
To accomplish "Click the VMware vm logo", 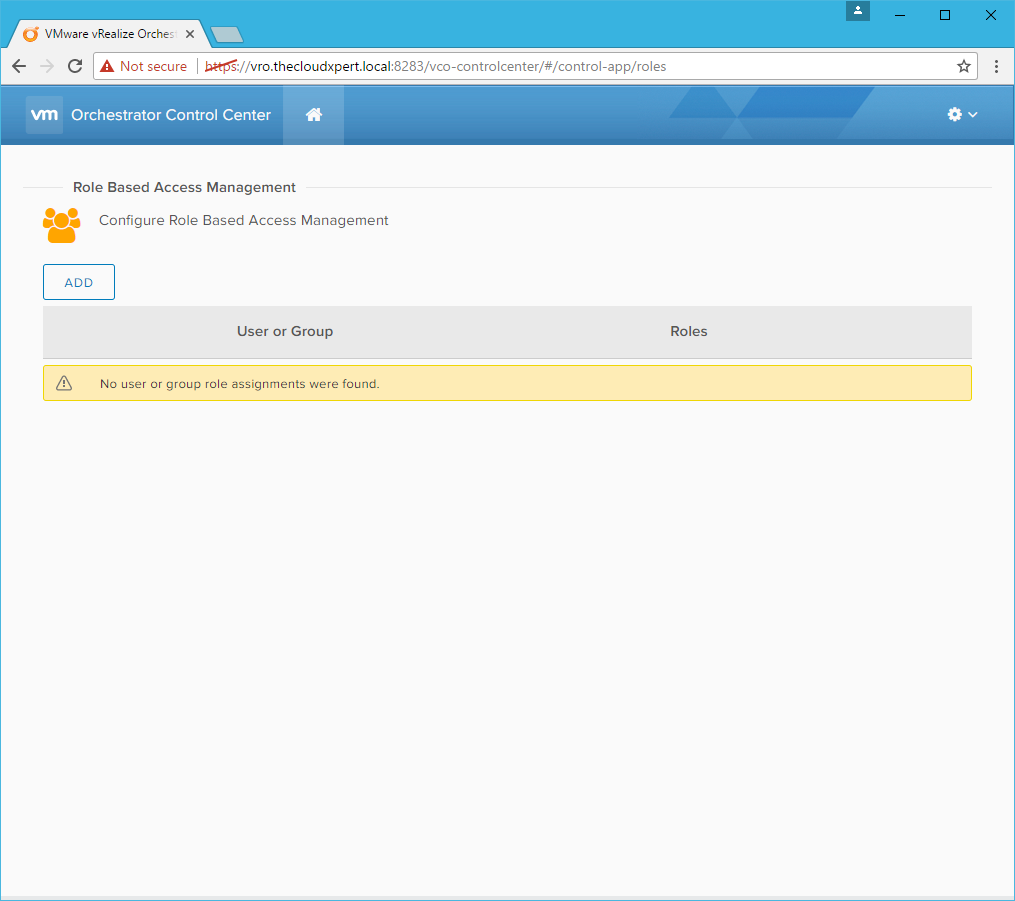I will point(45,115).
